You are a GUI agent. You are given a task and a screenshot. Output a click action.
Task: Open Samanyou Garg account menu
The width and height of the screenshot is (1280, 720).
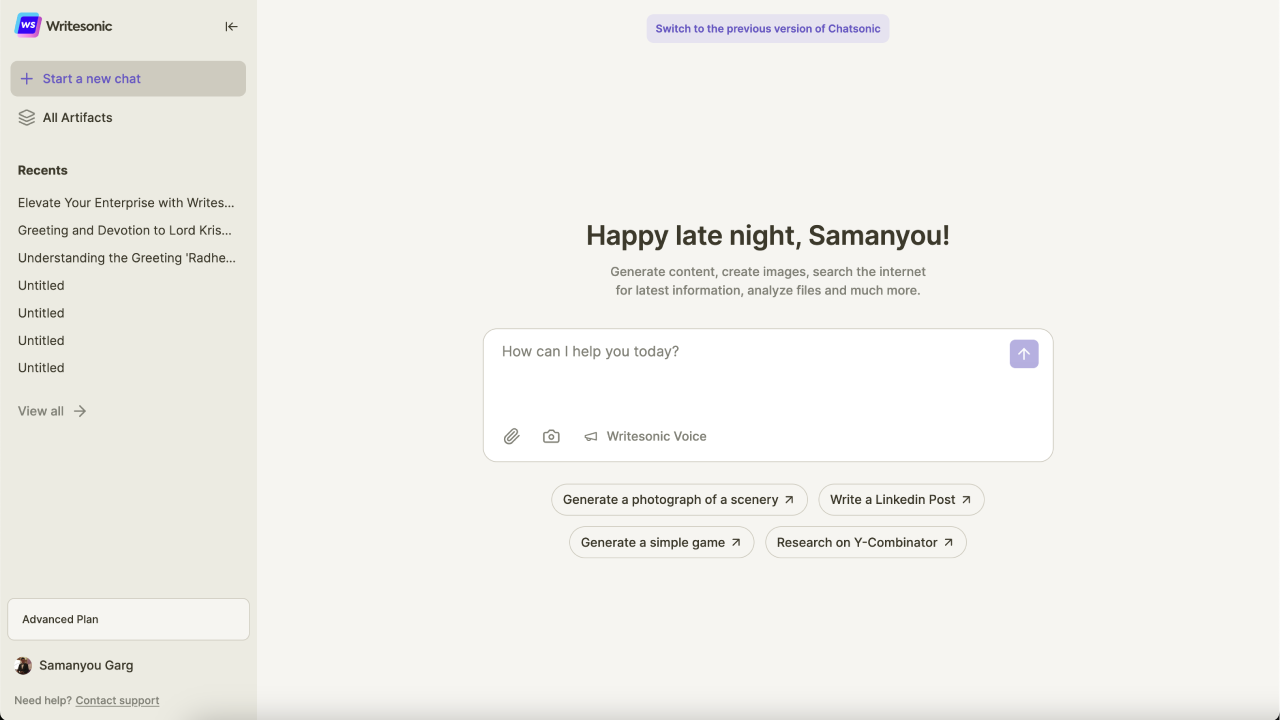point(75,666)
